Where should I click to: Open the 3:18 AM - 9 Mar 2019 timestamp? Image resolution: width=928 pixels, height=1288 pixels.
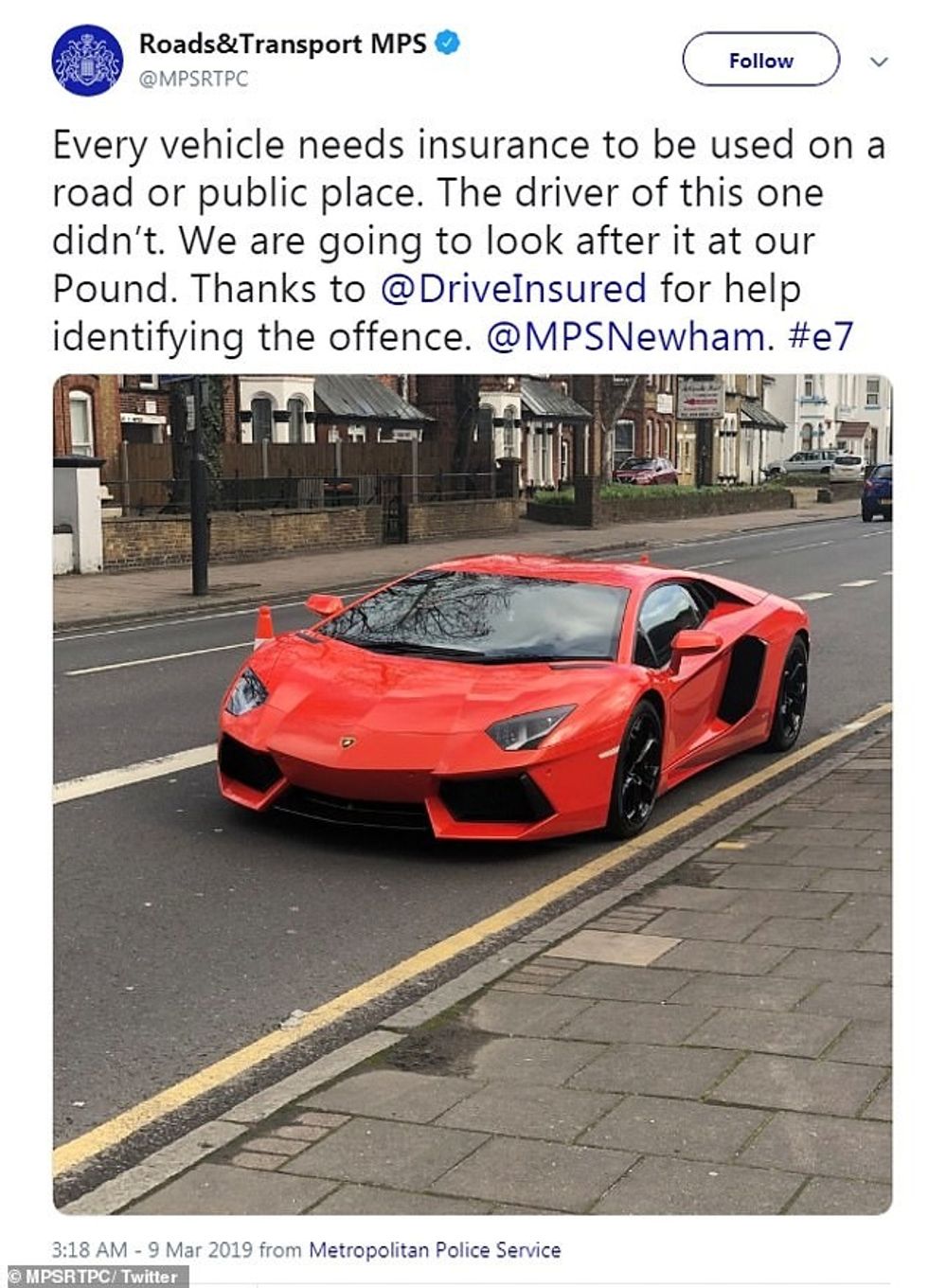point(152,1250)
